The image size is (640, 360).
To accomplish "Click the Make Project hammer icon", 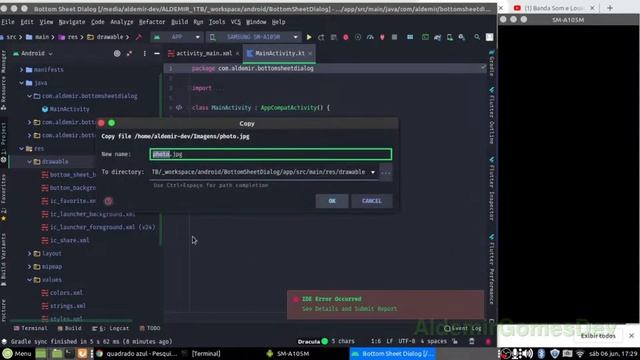I will coord(139,37).
